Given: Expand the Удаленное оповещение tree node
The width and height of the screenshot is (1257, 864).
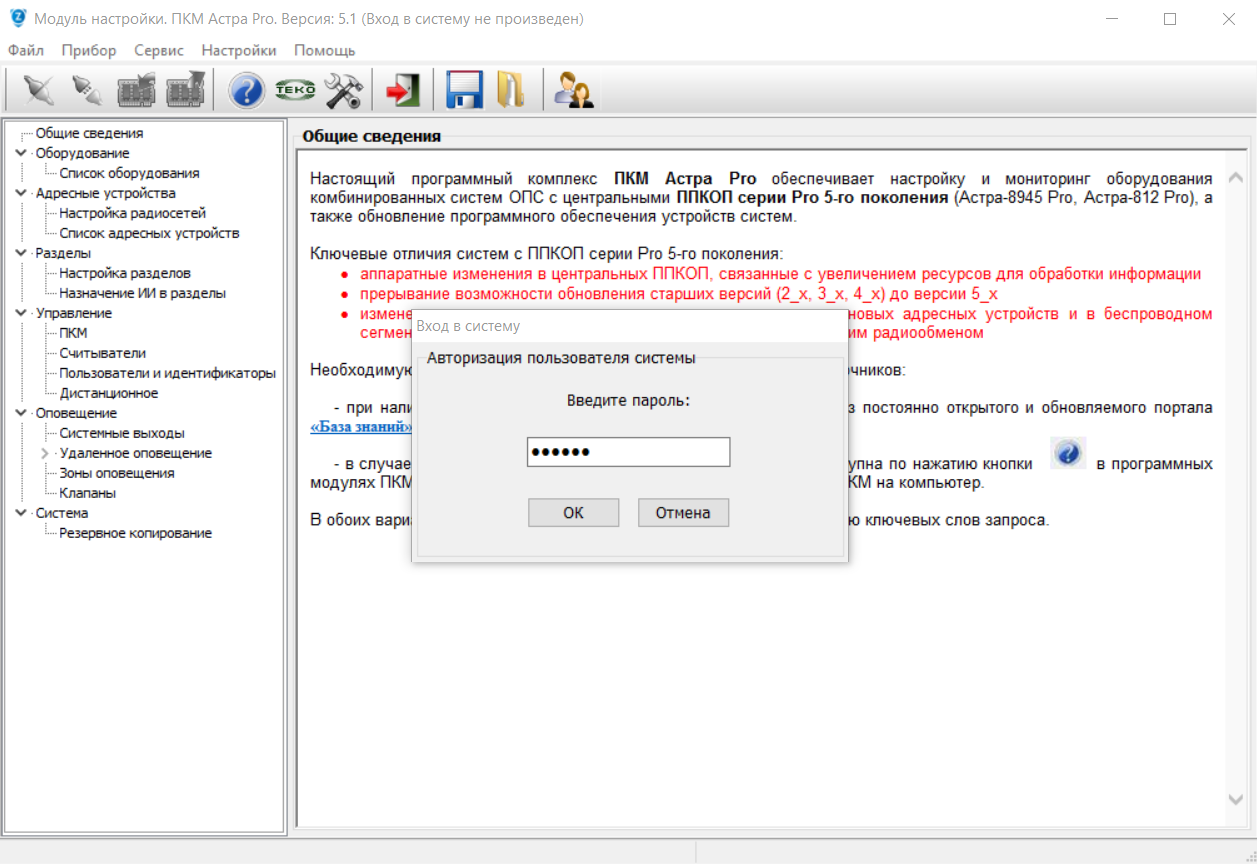Looking at the screenshot, I should click(45, 453).
